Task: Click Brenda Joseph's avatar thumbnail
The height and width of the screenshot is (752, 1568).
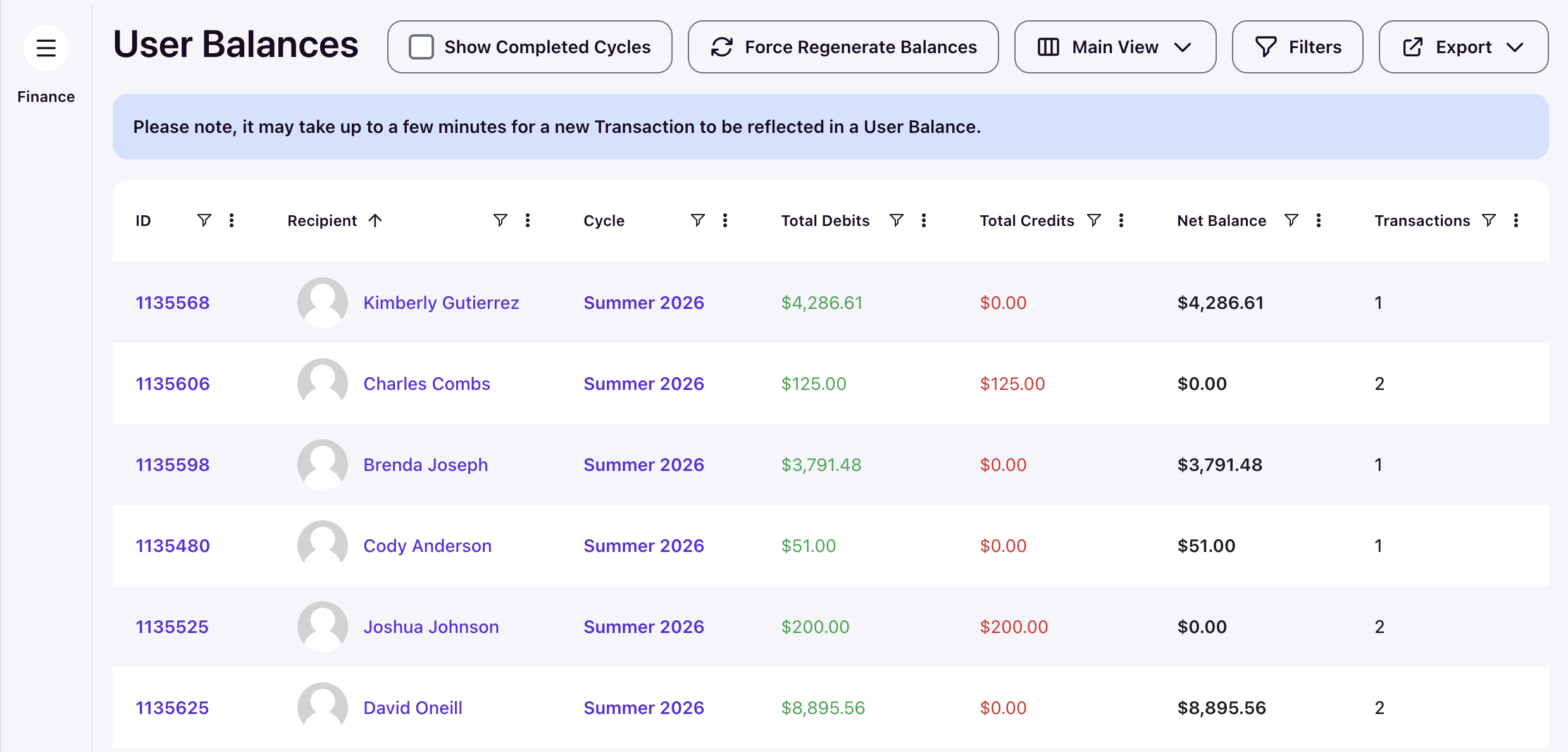Action: pos(323,465)
